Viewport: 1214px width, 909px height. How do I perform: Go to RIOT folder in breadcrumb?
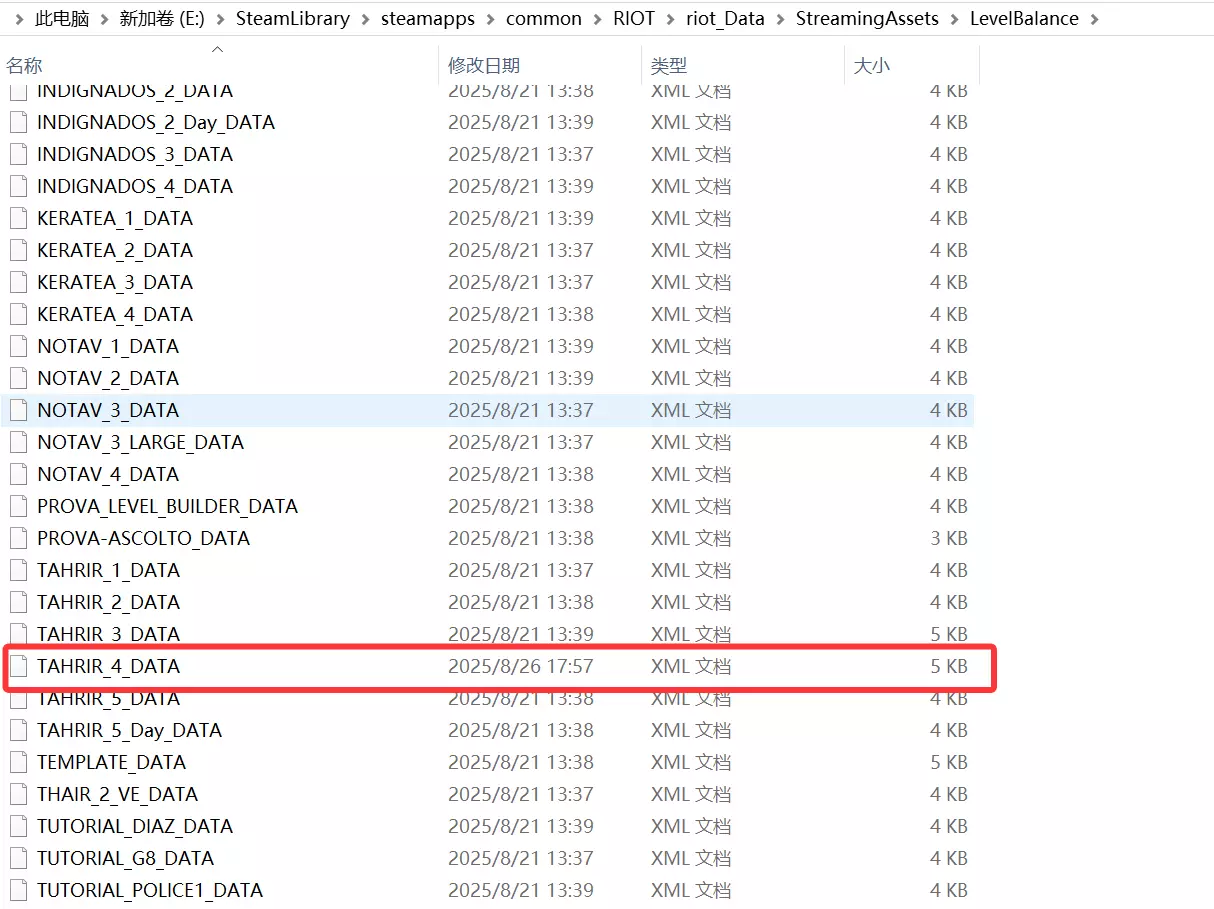[x=634, y=19]
